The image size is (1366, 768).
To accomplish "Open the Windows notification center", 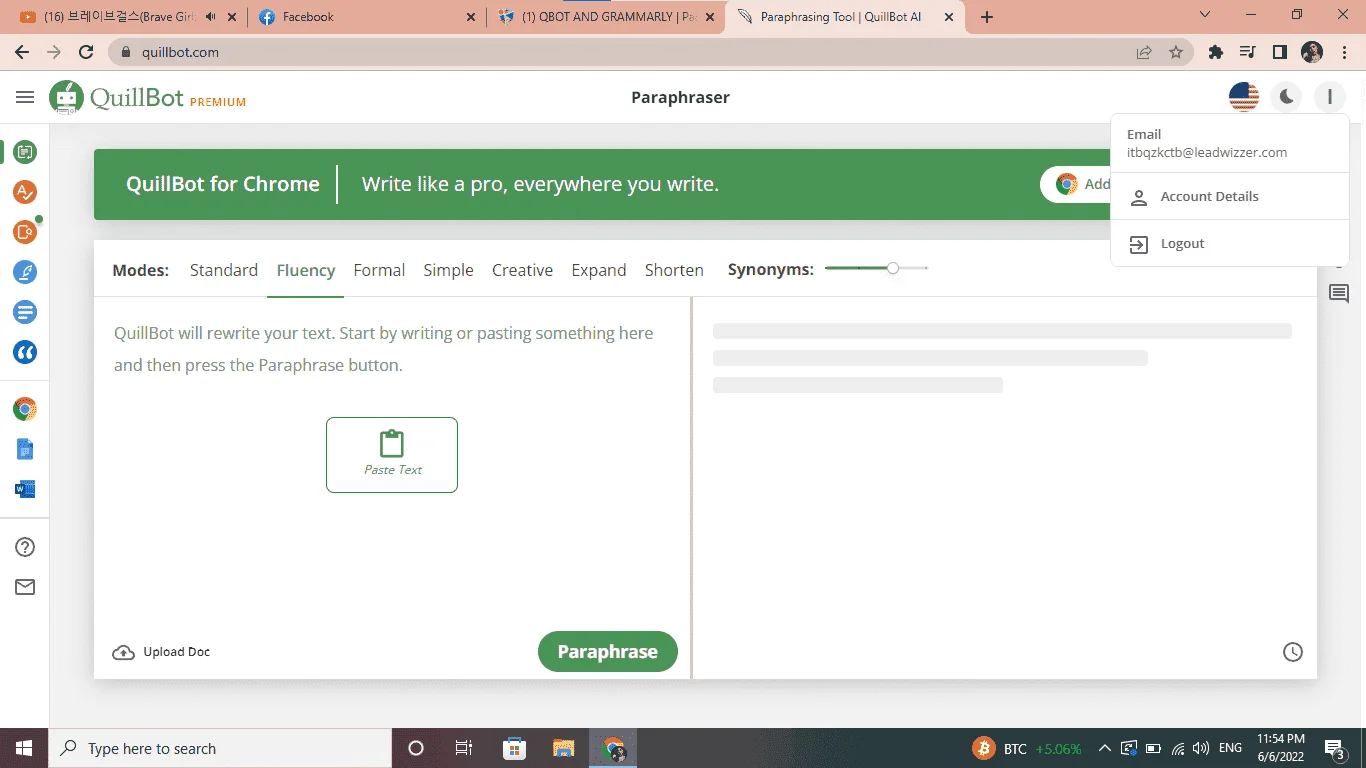I will [1334, 748].
